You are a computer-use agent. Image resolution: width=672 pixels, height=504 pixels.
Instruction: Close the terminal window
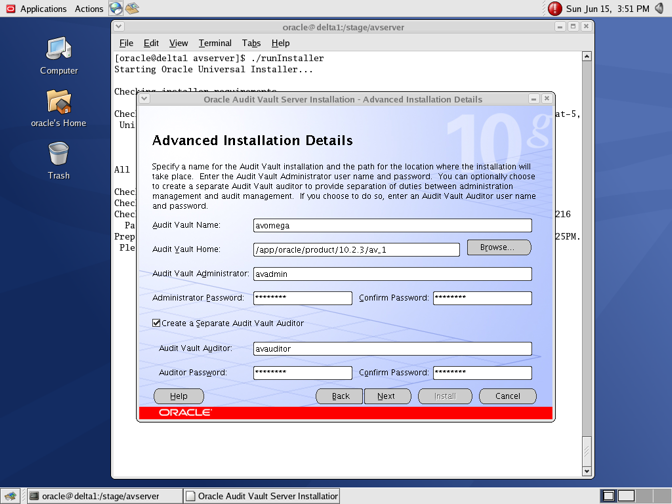[x=586, y=27]
